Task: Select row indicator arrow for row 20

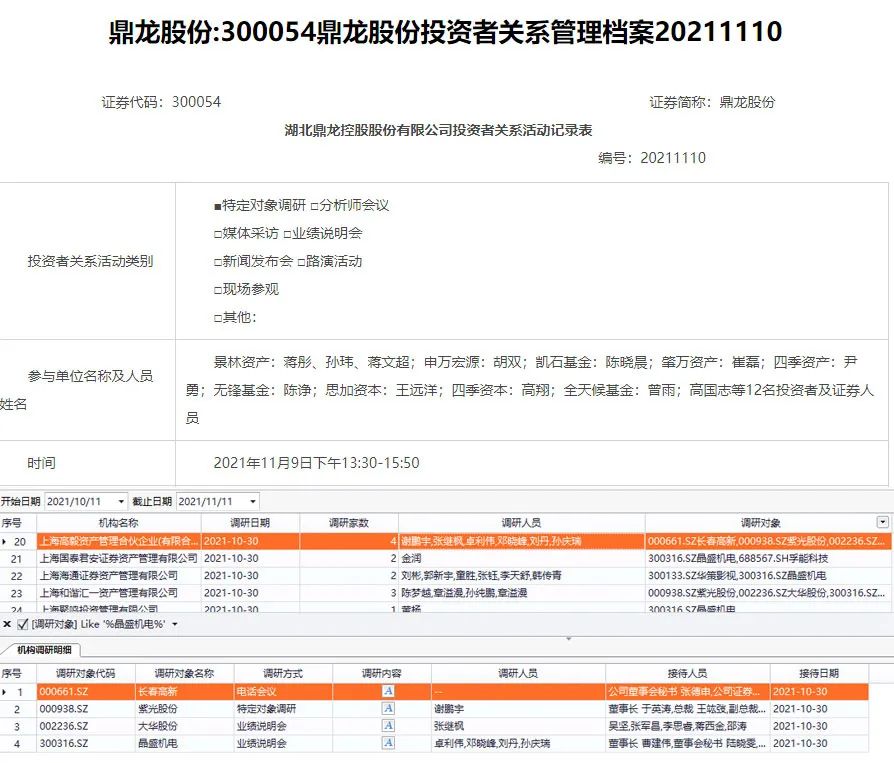Action: pos(5,541)
